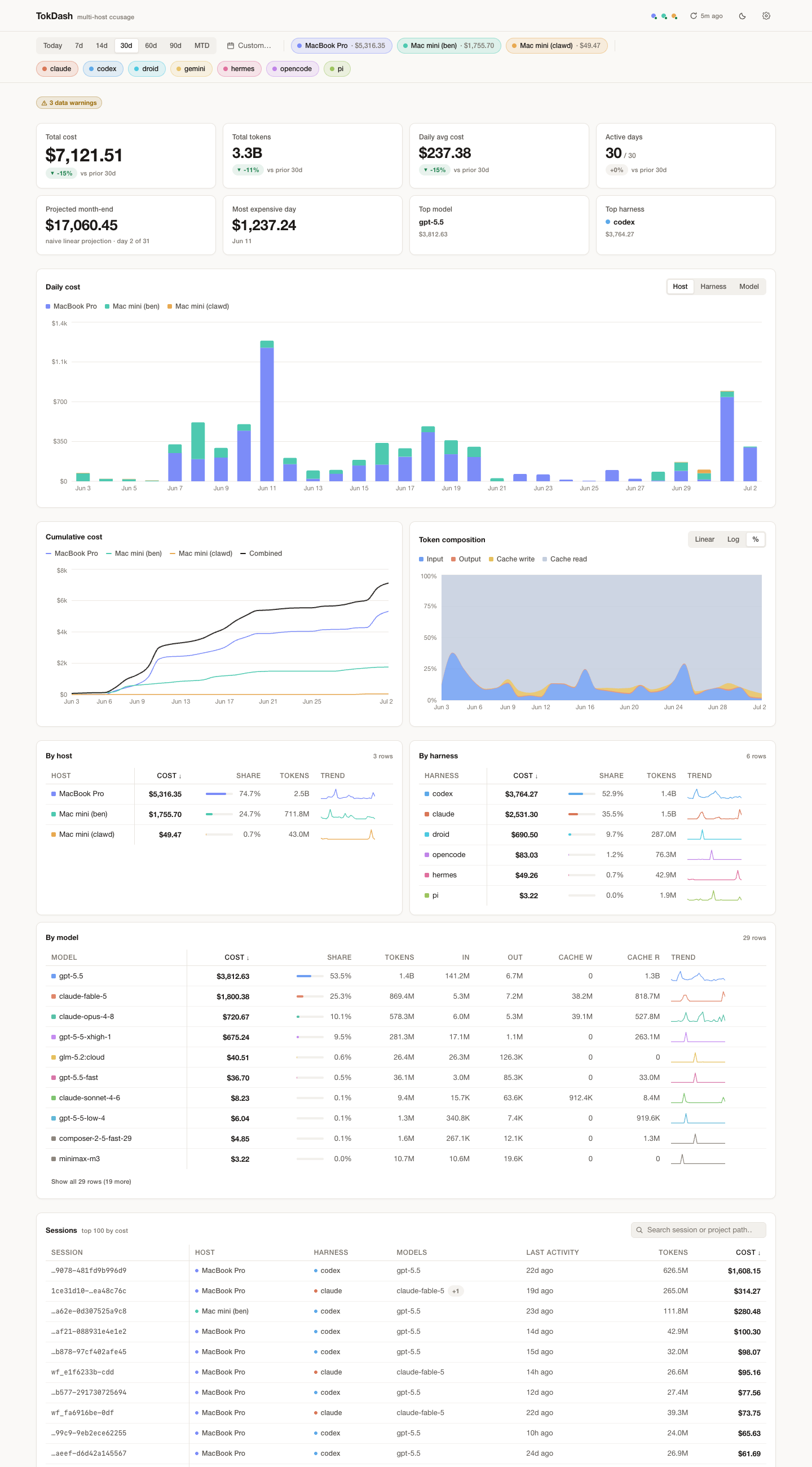Switch Daily cost chart to Harness

(713, 287)
